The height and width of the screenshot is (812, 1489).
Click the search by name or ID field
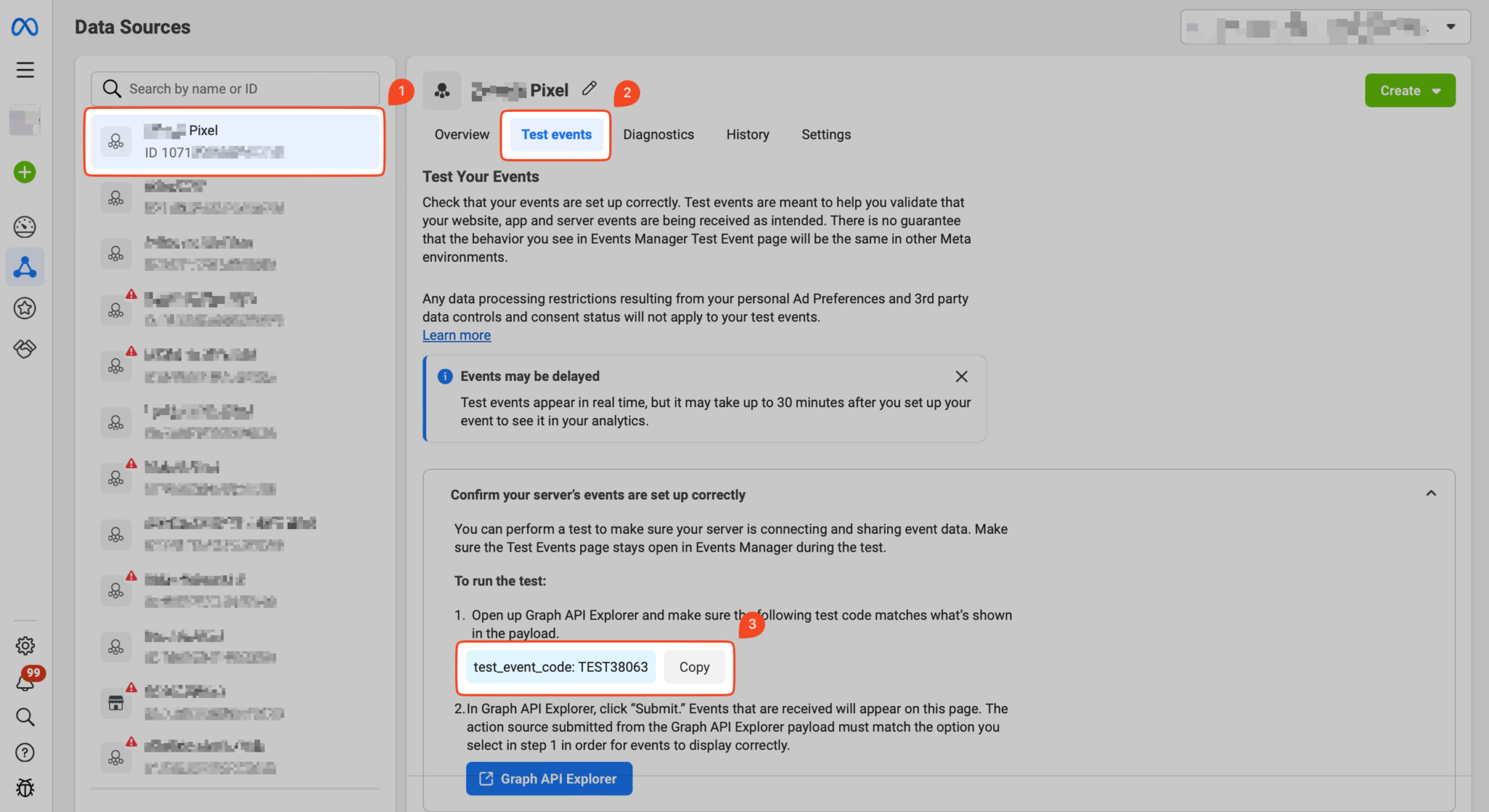(235, 89)
